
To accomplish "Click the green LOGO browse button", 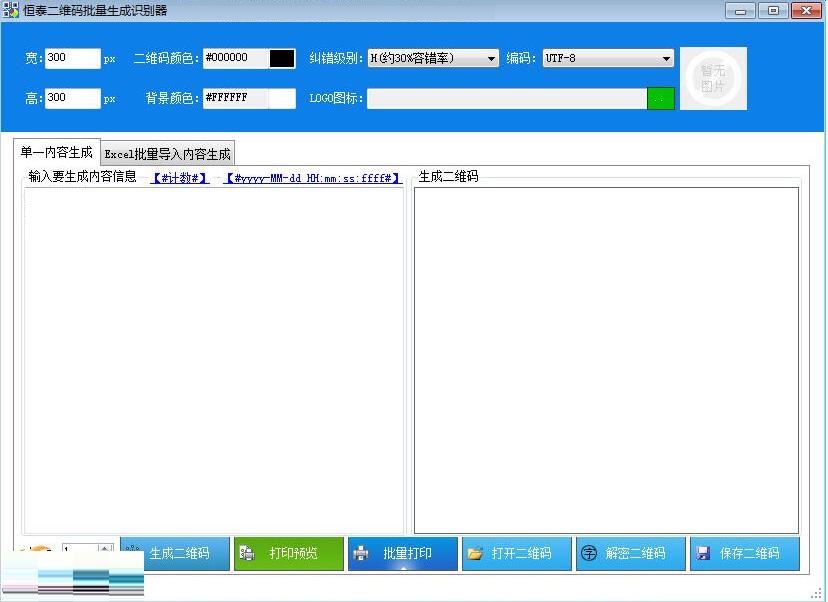I will [x=661, y=98].
